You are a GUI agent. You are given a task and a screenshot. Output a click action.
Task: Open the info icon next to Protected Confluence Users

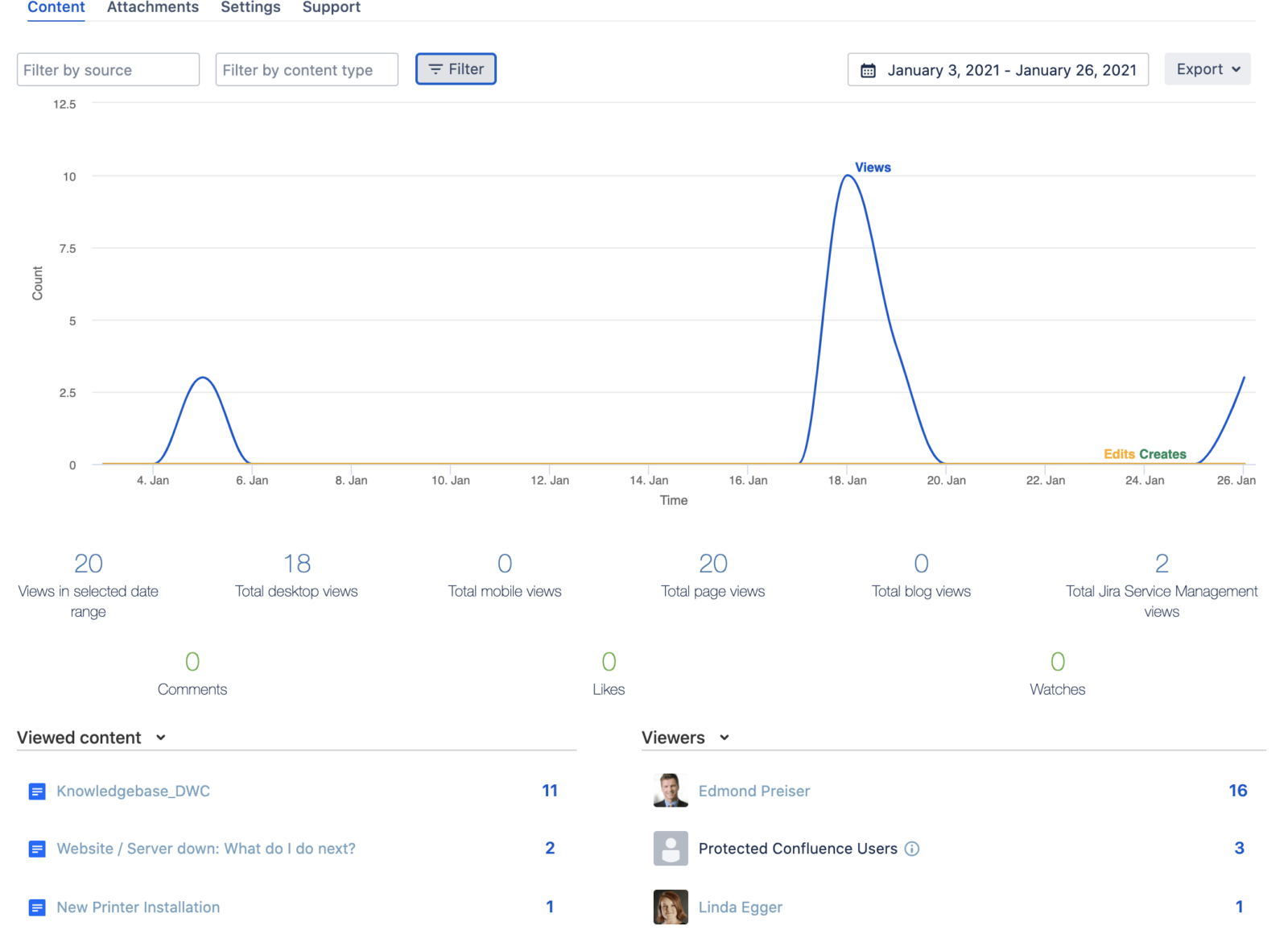tap(912, 849)
